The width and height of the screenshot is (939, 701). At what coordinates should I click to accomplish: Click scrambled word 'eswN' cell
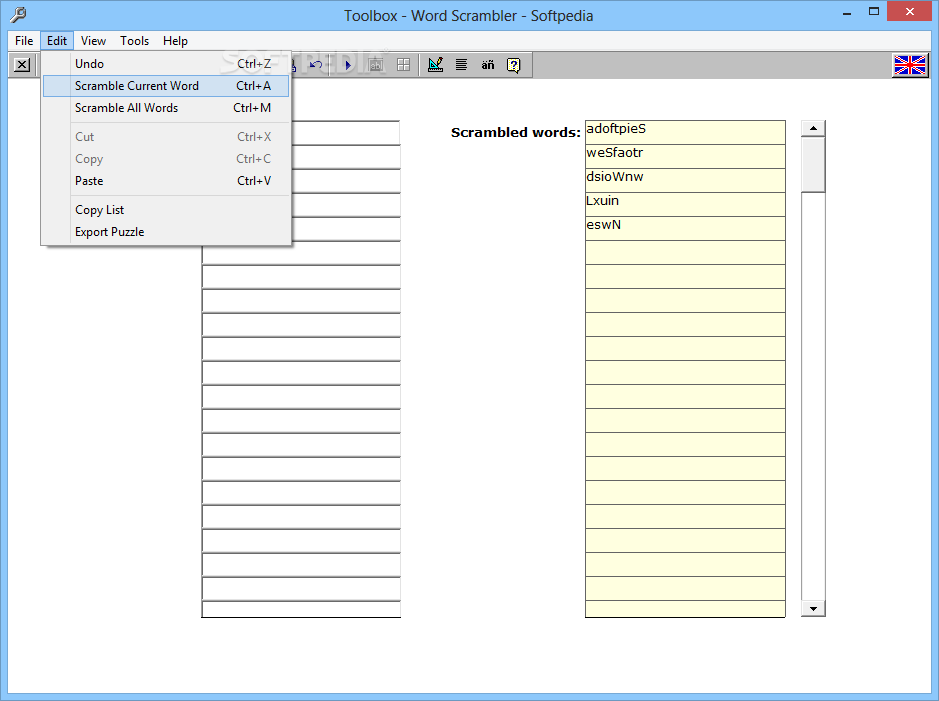click(x=685, y=228)
